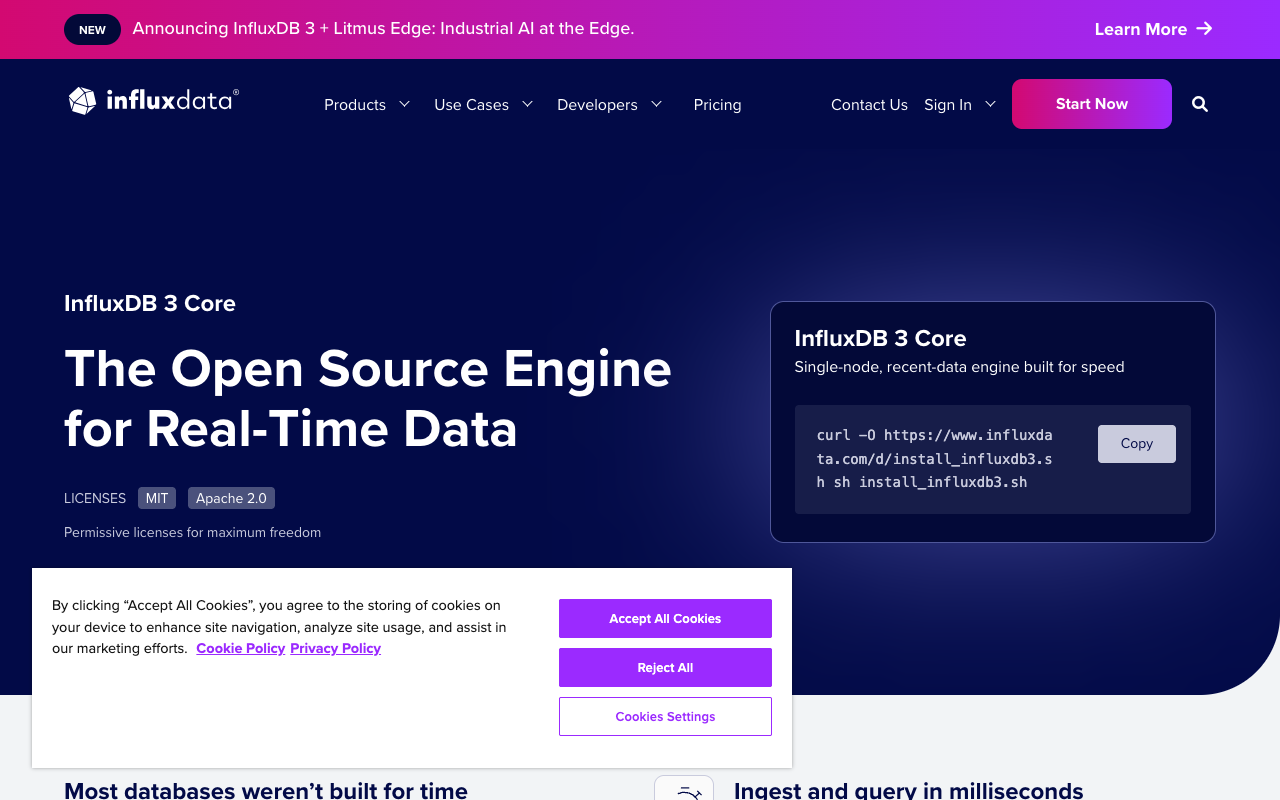The image size is (1280, 800).
Task: Click the arrow next to Learn More
Action: pyautogui.click(x=1204, y=29)
